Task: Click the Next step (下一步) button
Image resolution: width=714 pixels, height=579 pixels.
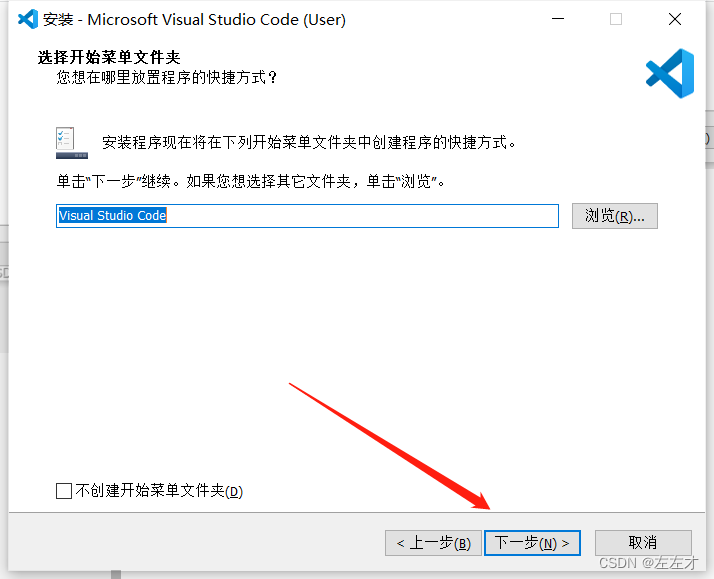Action: coord(532,543)
